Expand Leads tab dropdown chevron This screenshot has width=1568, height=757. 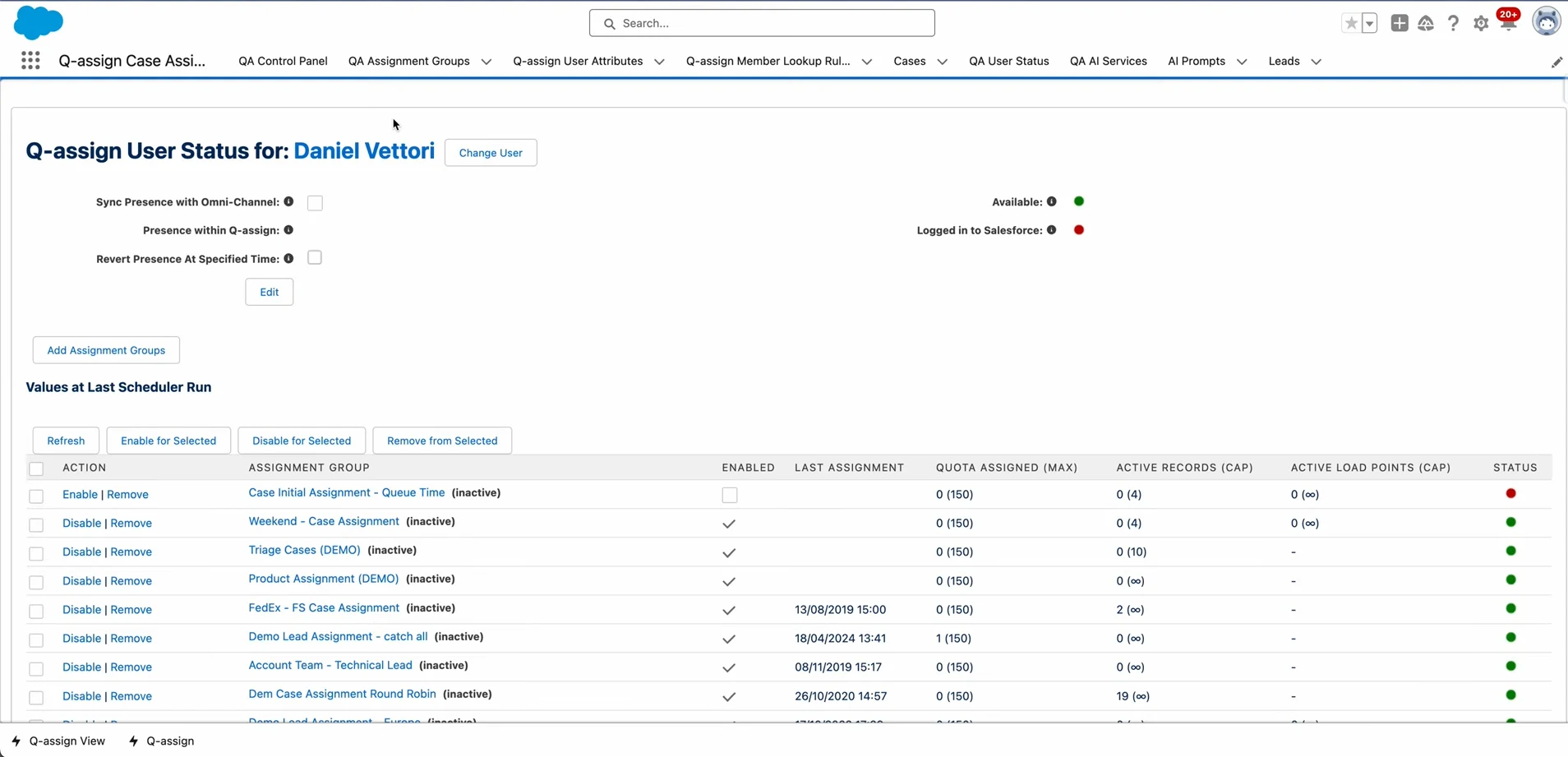(x=1316, y=62)
